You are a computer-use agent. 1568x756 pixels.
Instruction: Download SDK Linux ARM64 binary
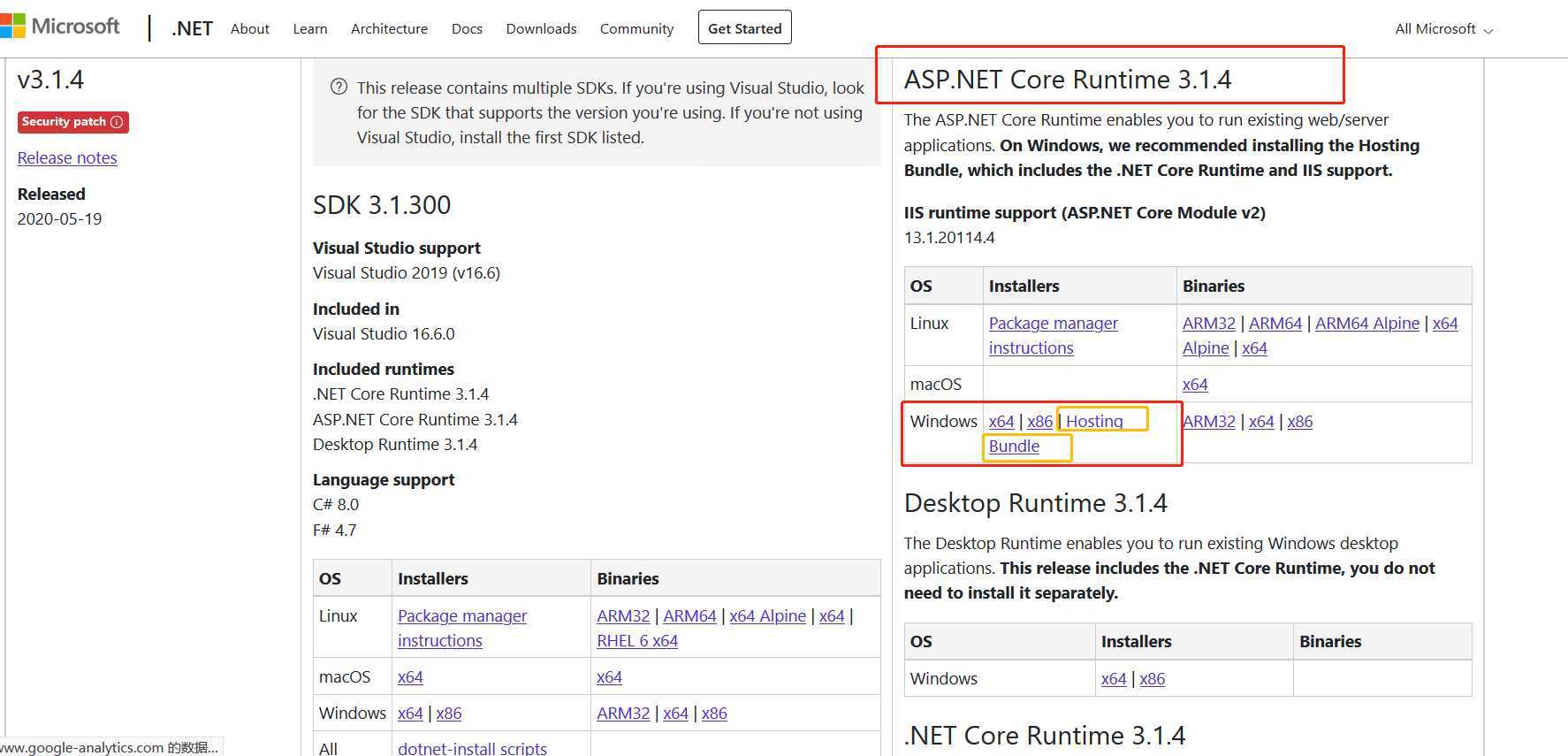click(x=689, y=615)
